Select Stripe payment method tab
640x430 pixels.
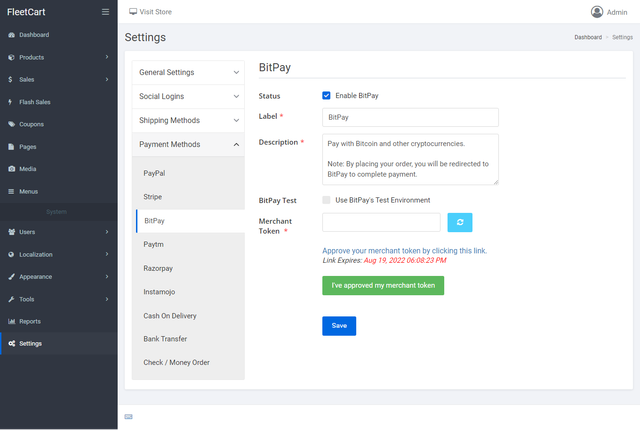click(190, 197)
